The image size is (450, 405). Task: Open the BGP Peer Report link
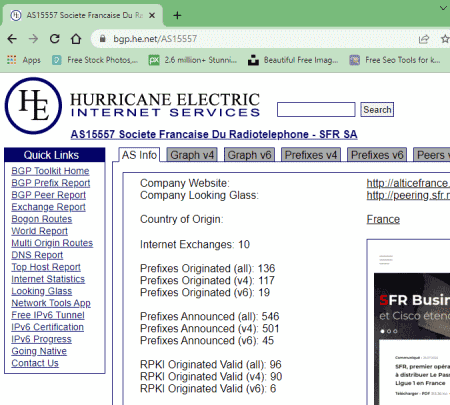[x=49, y=195]
